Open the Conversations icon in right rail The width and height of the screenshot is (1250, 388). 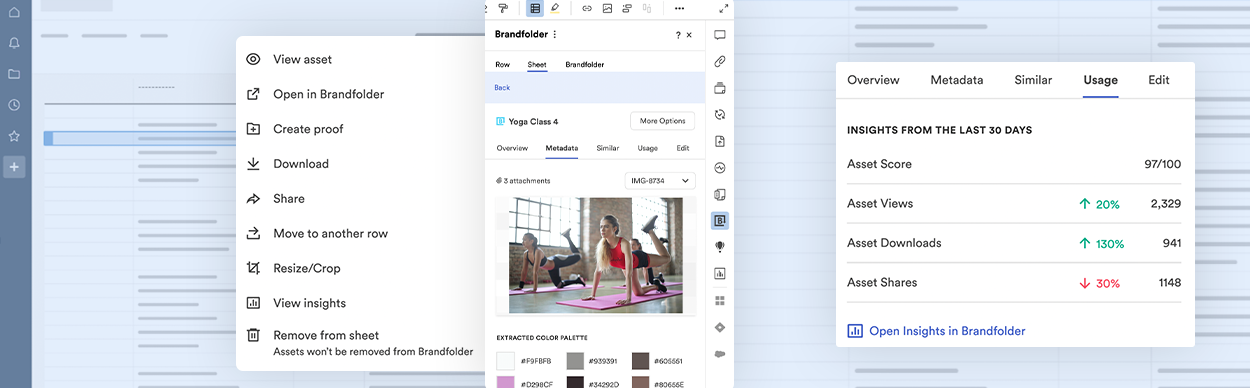720,35
